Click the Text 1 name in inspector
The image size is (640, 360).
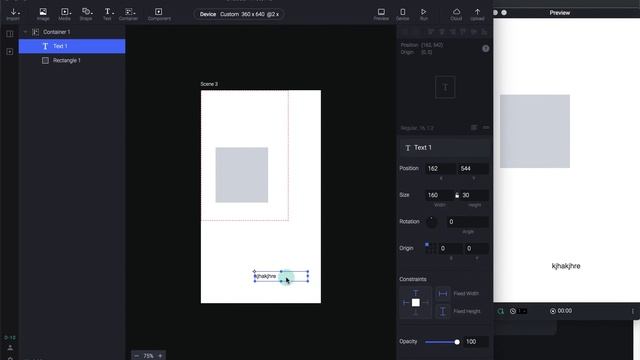pyautogui.click(x=423, y=148)
